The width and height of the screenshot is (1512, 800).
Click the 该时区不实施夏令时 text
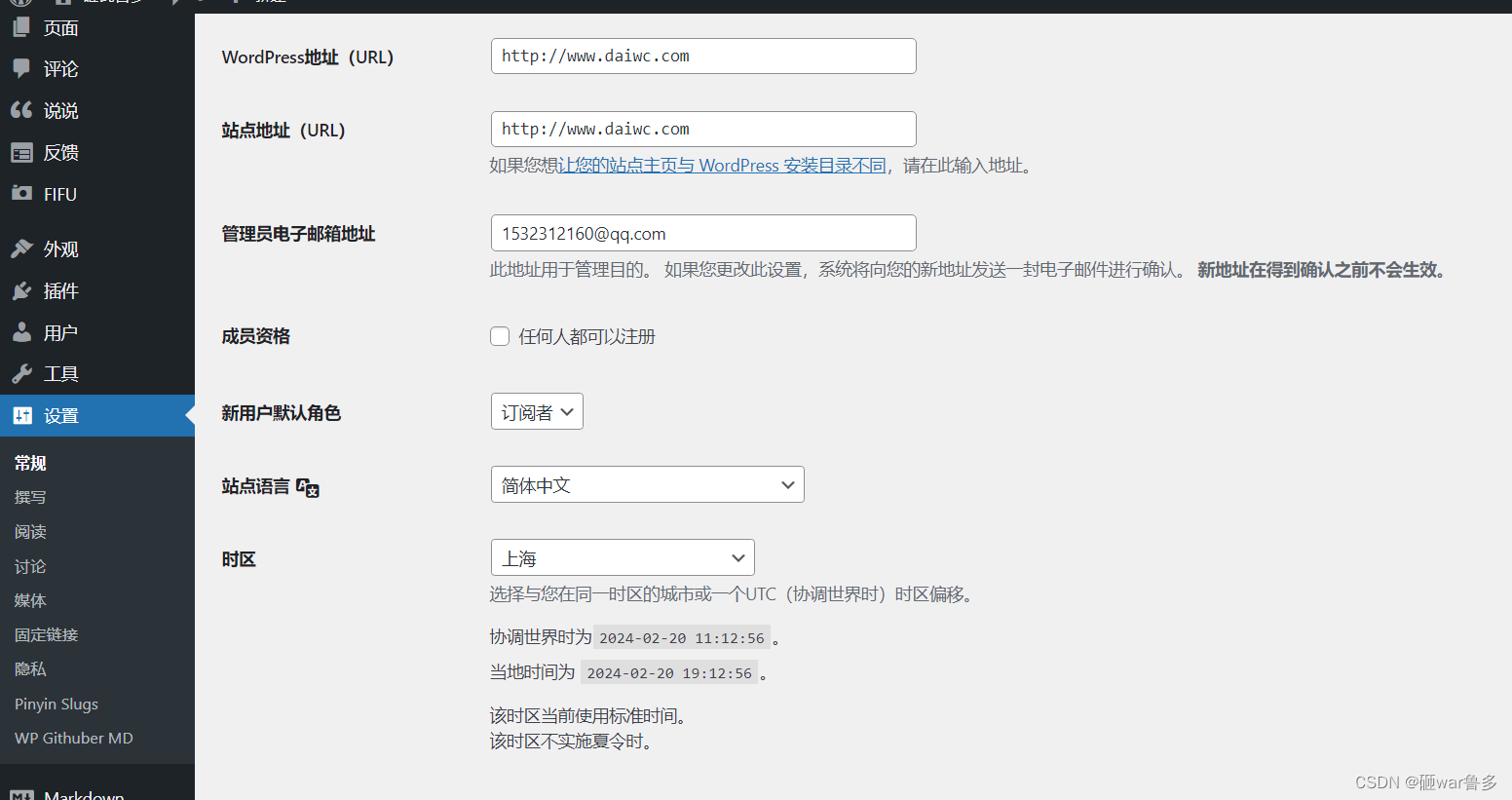571,742
